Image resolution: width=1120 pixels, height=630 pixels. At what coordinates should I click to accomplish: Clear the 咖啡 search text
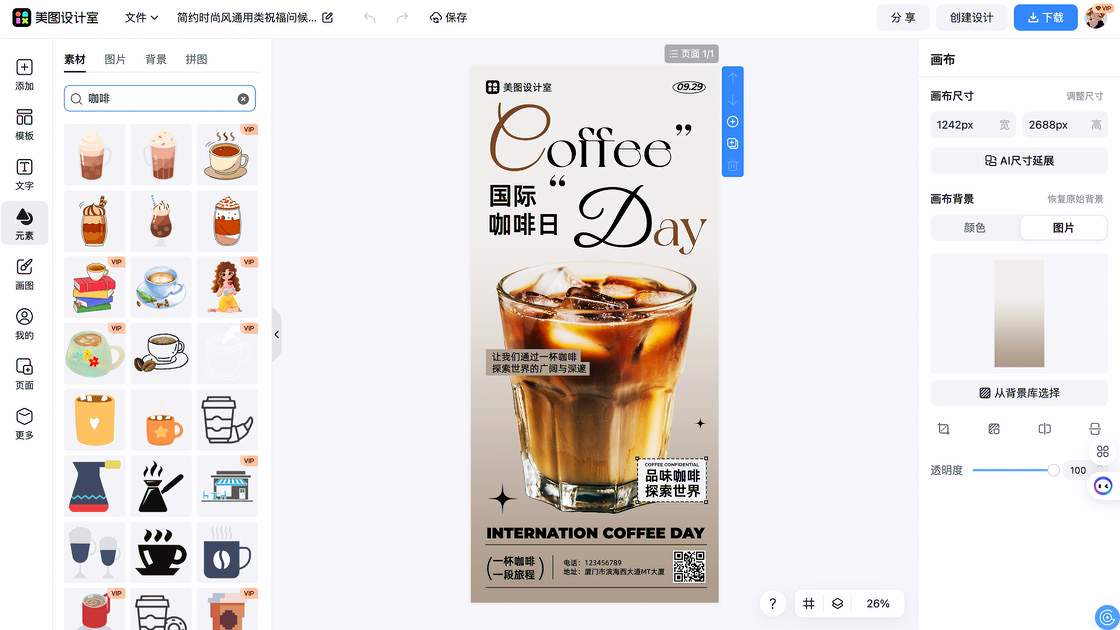243,99
